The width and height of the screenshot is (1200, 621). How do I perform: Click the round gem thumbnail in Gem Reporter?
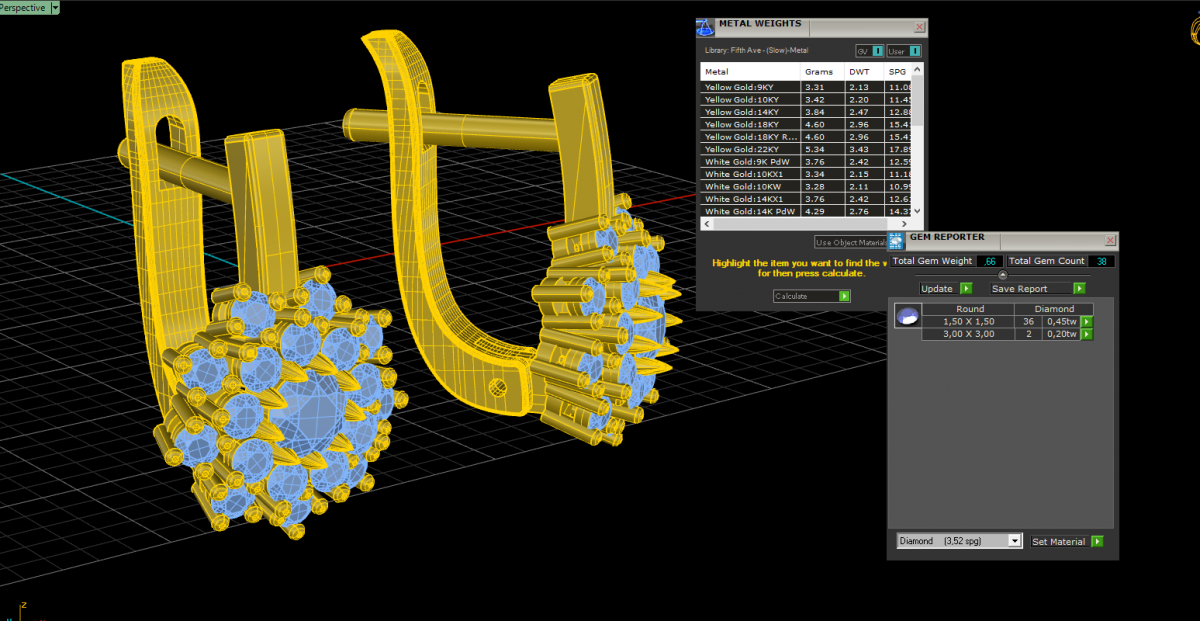(x=907, y=316)
